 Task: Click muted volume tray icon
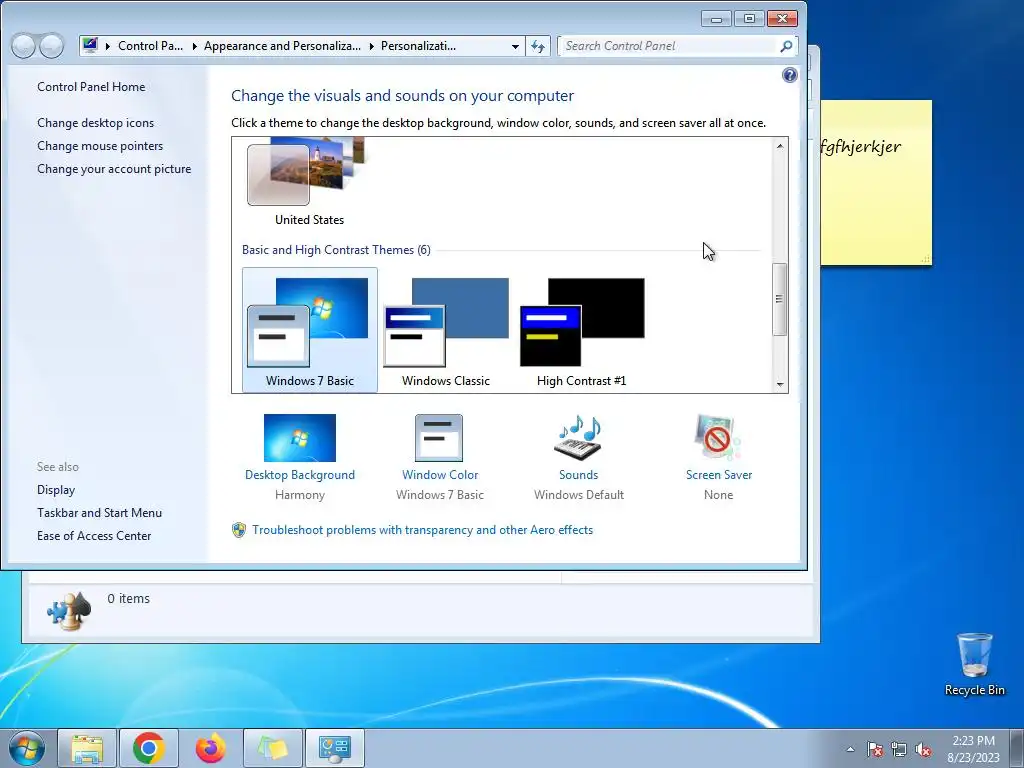(x=923, y=749)
